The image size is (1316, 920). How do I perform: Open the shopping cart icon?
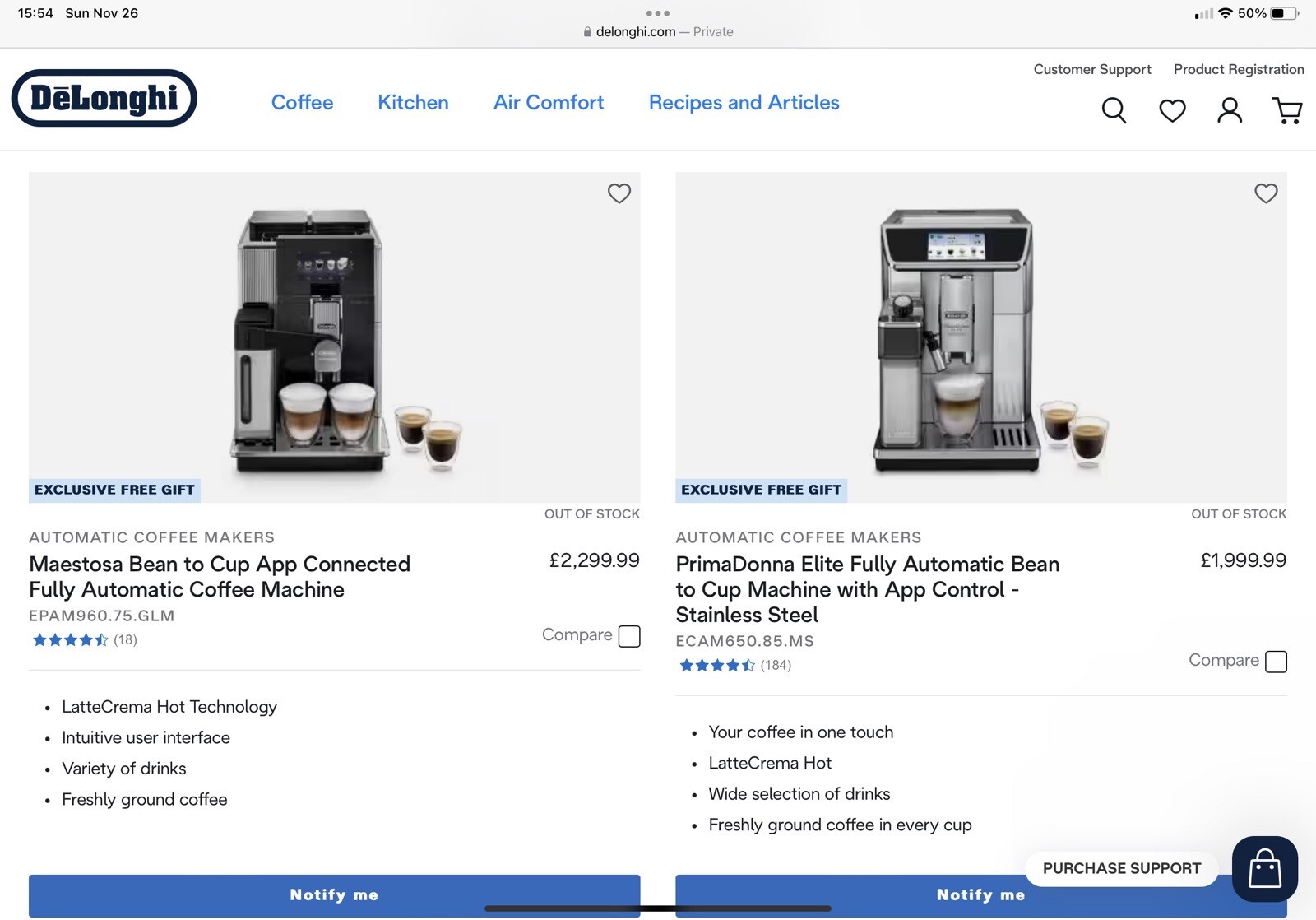point(1287,110)
